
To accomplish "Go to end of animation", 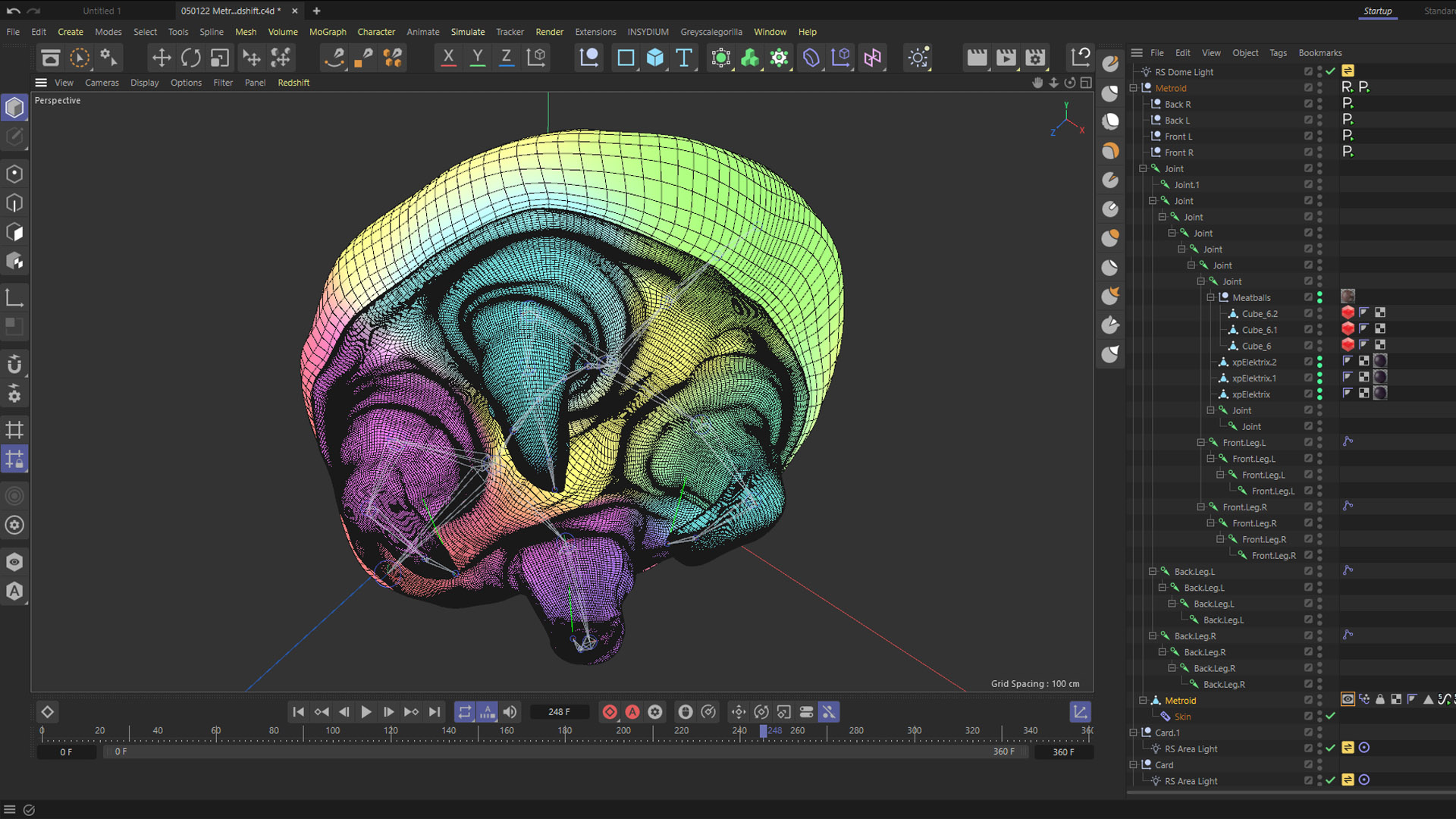I will 434,712.
